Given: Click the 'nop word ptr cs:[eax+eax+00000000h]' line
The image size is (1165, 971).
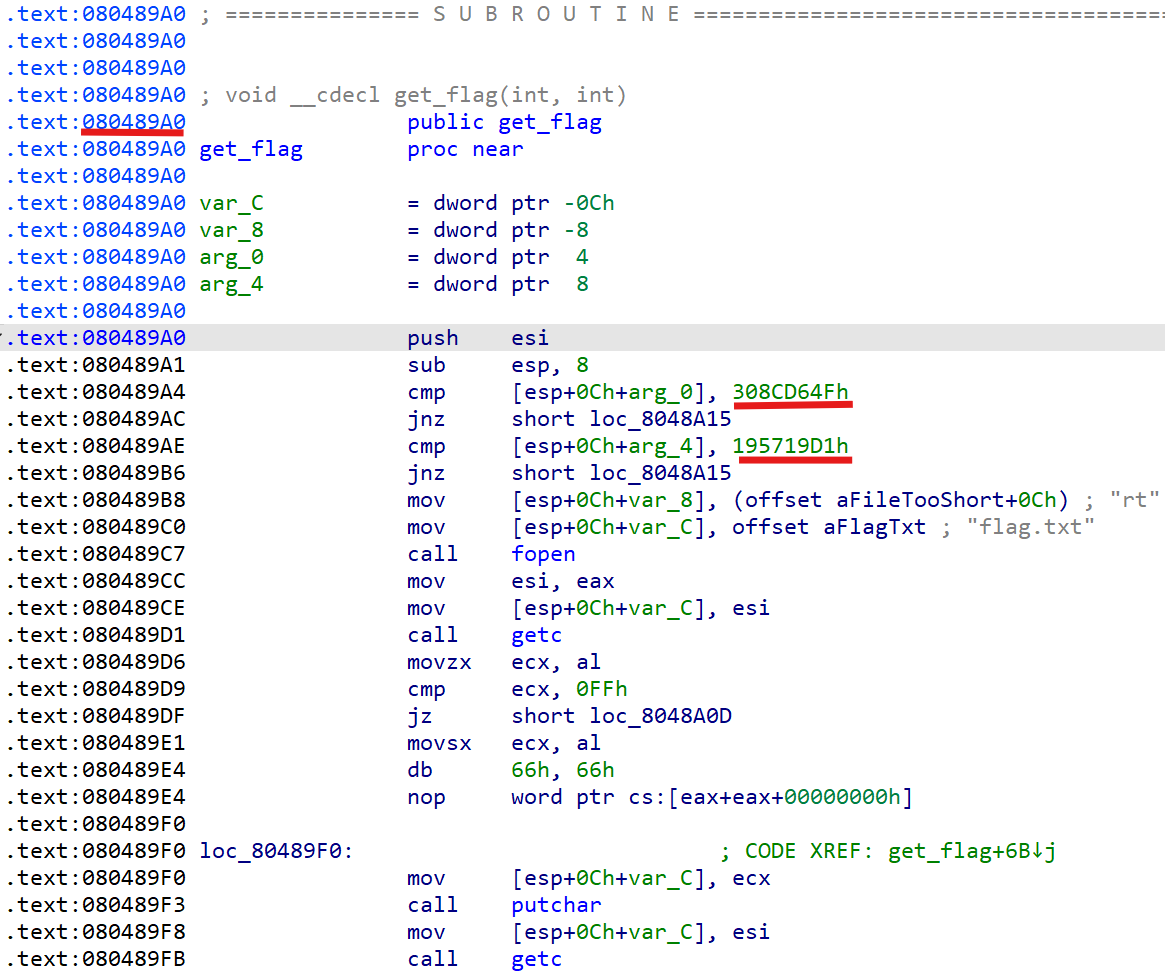Looking at the screenshot, I should [660, 797].
